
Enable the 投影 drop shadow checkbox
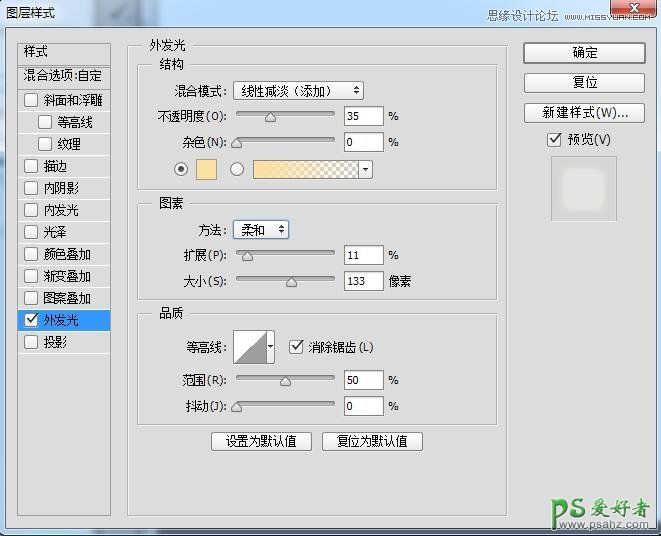pyautogui.click(x=31, y=342)
